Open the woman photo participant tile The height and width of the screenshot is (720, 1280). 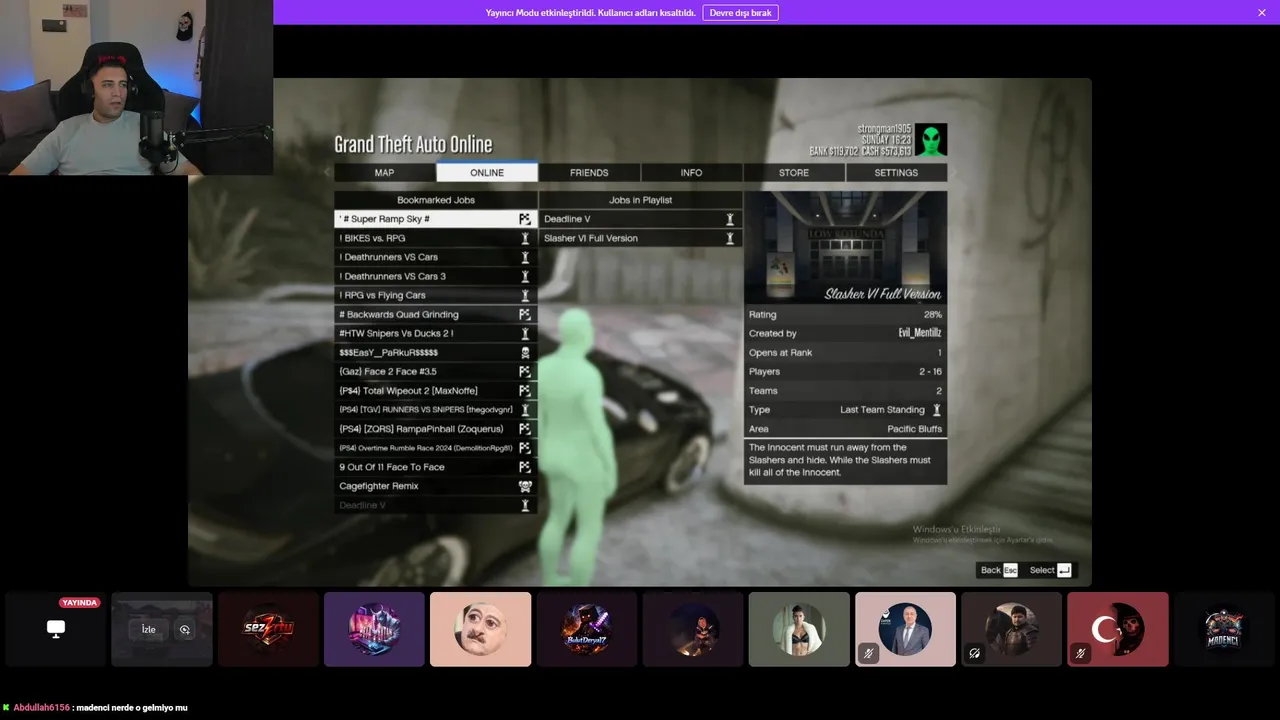click(799, 629)
